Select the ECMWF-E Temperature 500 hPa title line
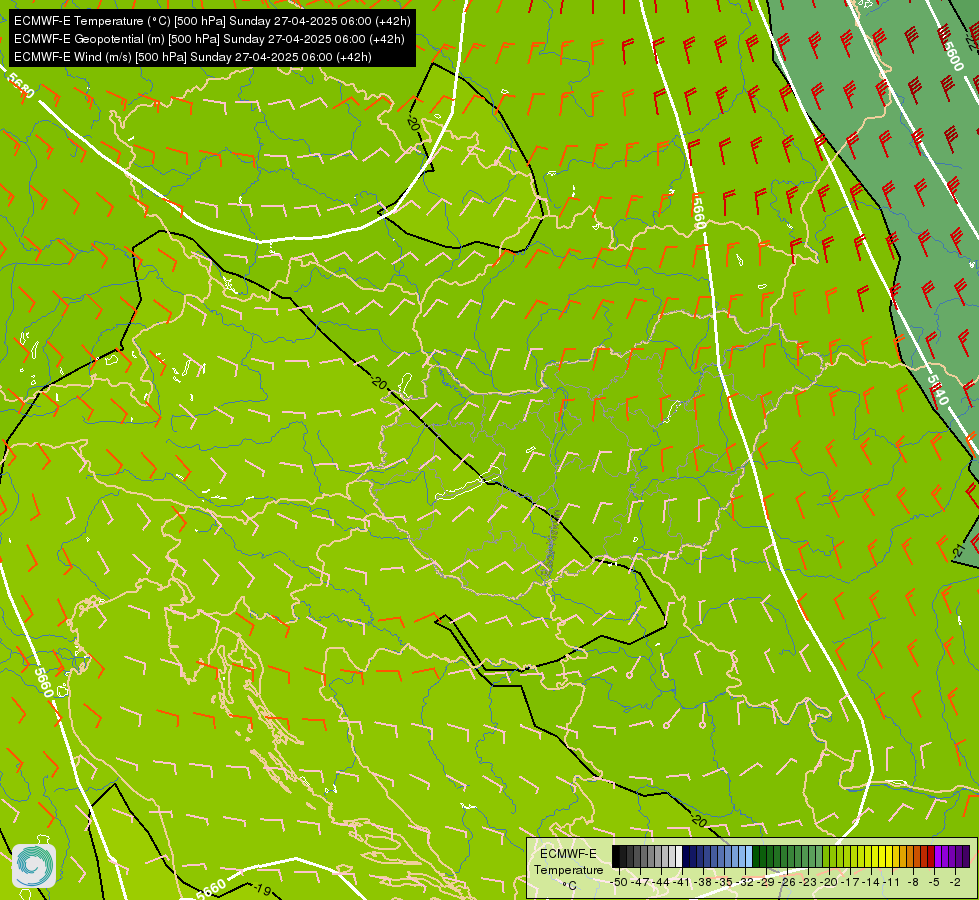 212,21
